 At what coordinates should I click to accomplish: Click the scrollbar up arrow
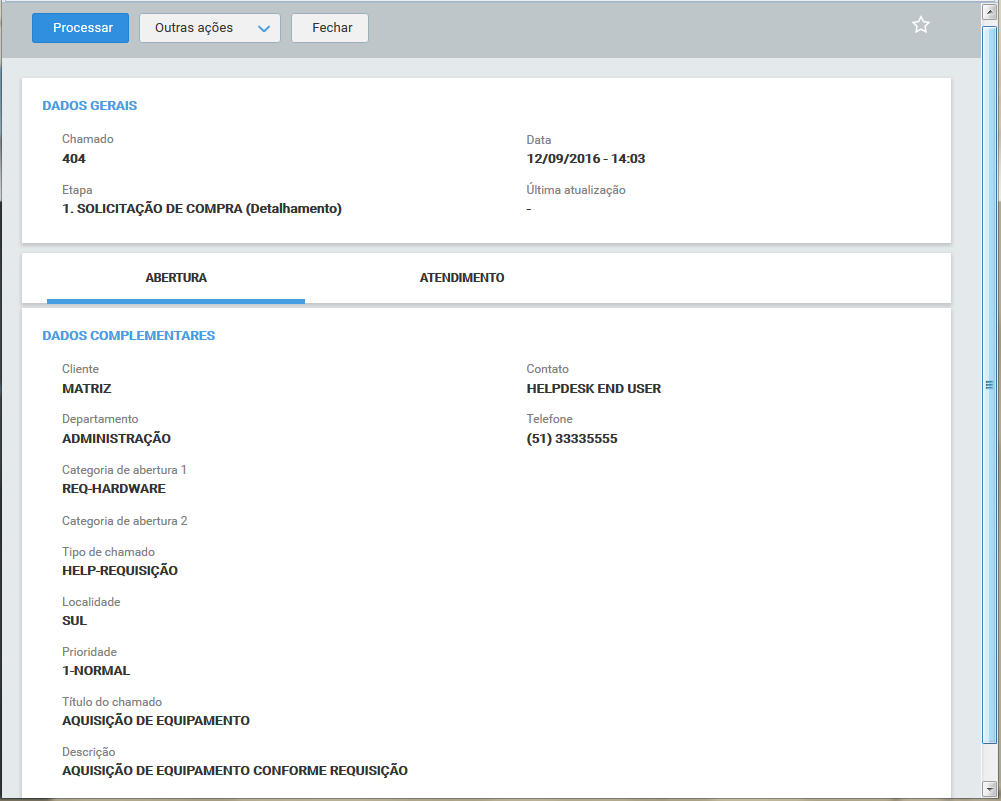pos(989,12)
